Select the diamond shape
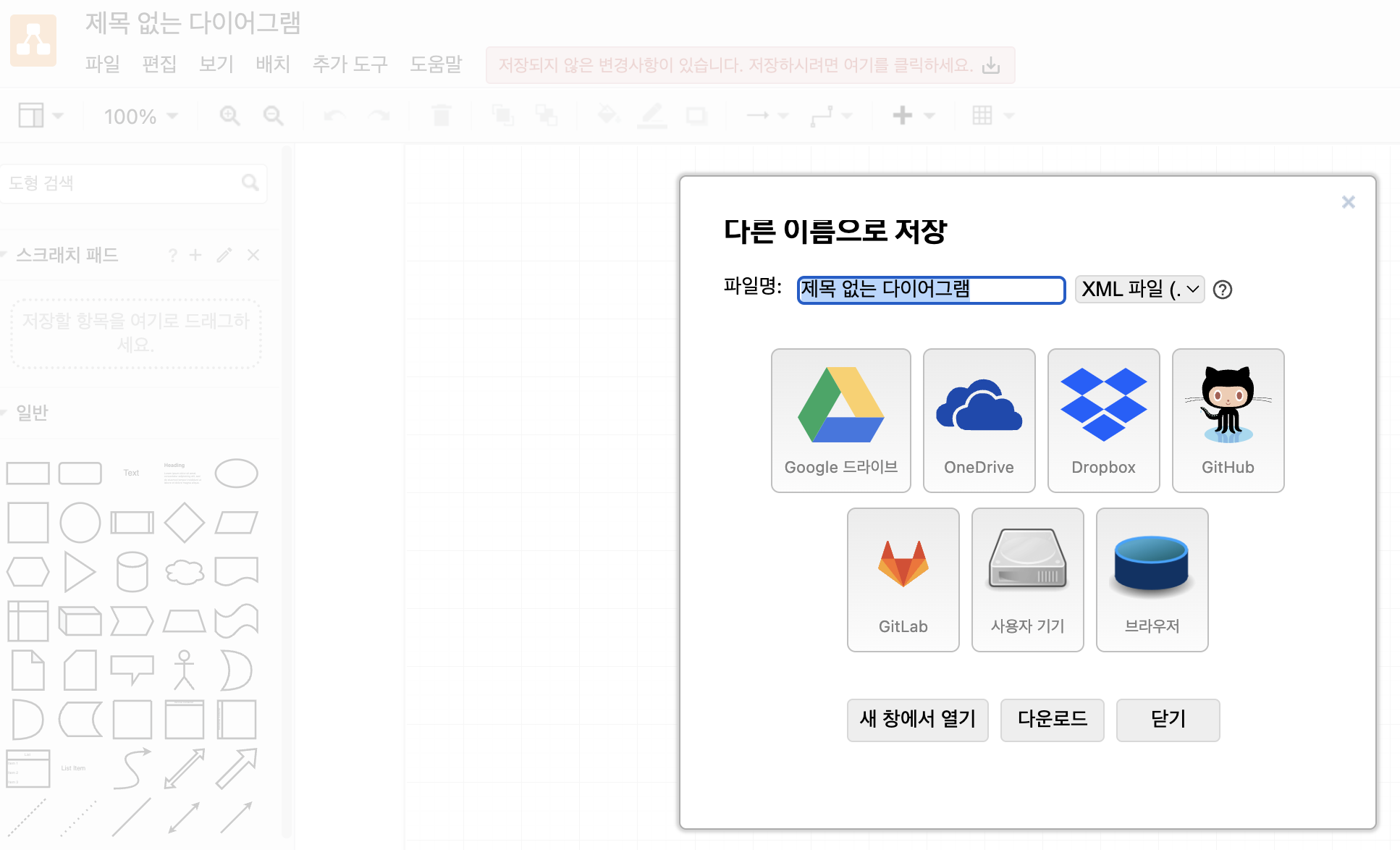This screenshot has width=1400, height=850. (185, 522)
